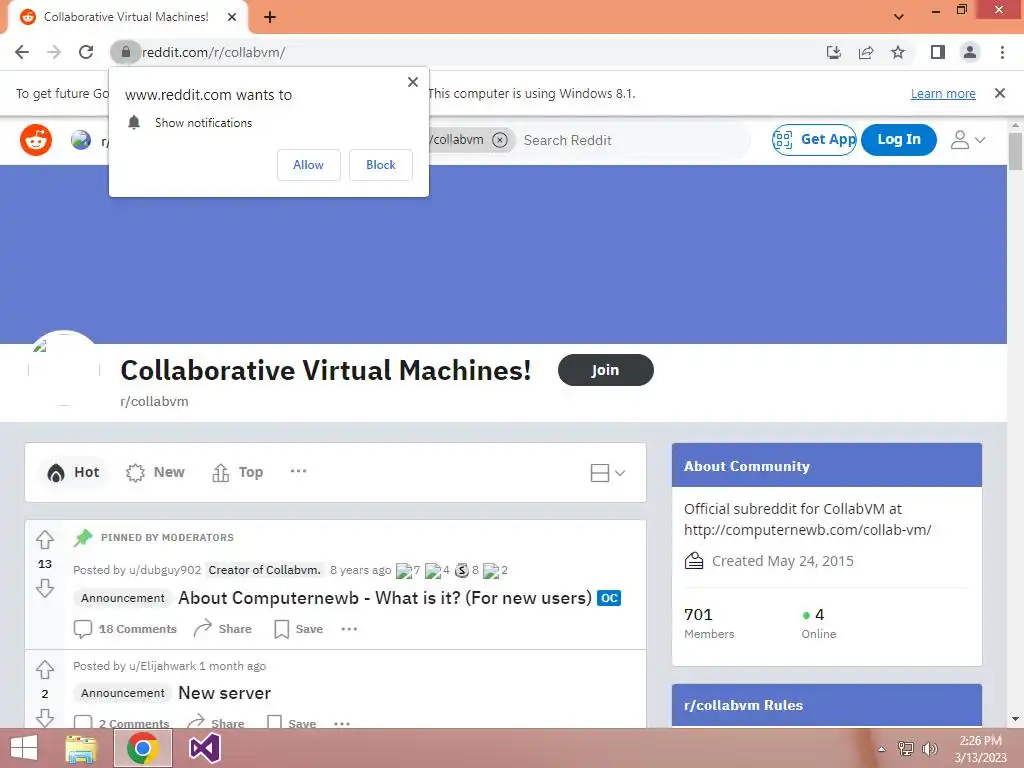
Task: Expand the user account dropdown
Action: 968,140
